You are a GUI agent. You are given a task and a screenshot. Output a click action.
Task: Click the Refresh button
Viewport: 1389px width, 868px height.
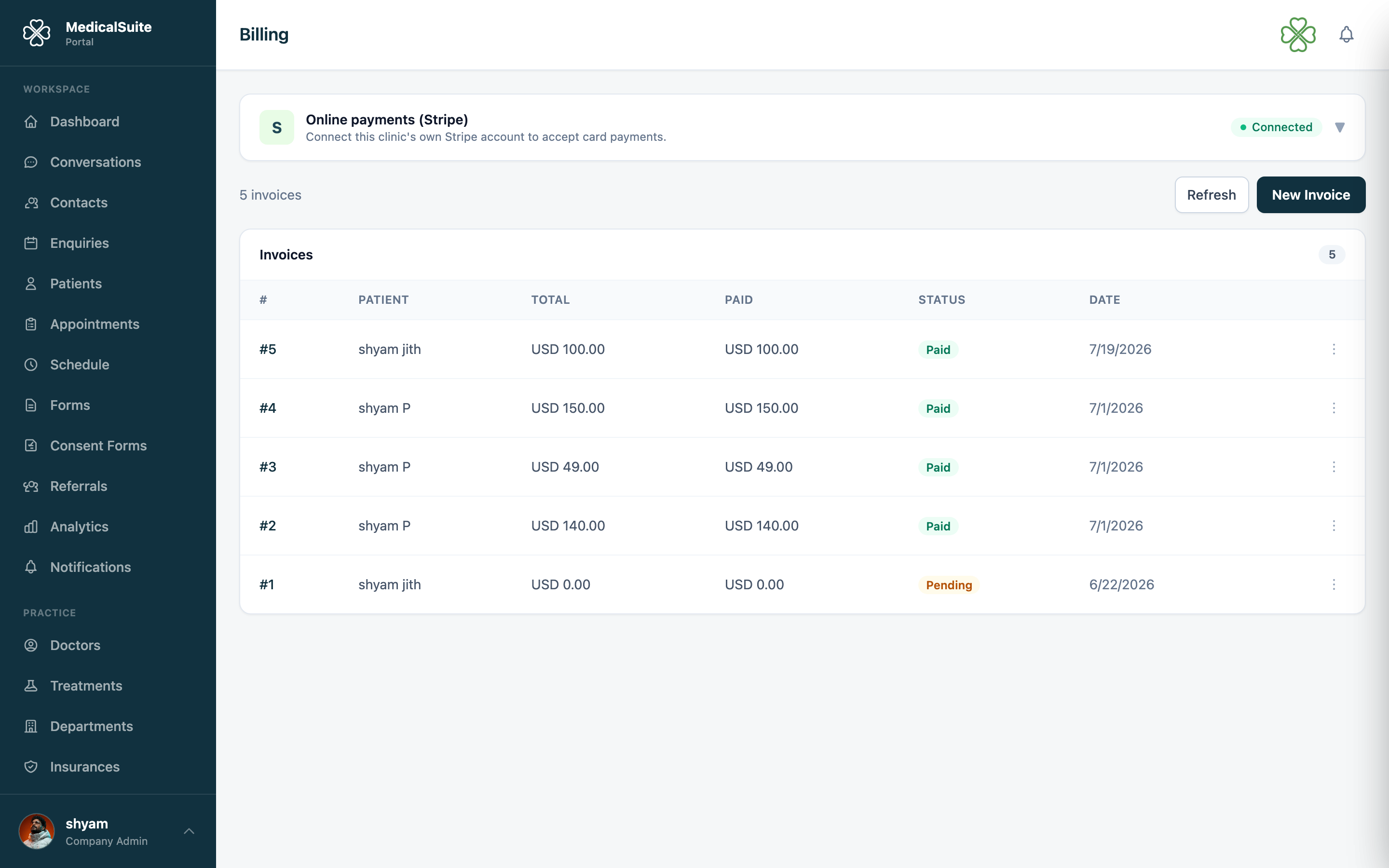pos(1211,195)
